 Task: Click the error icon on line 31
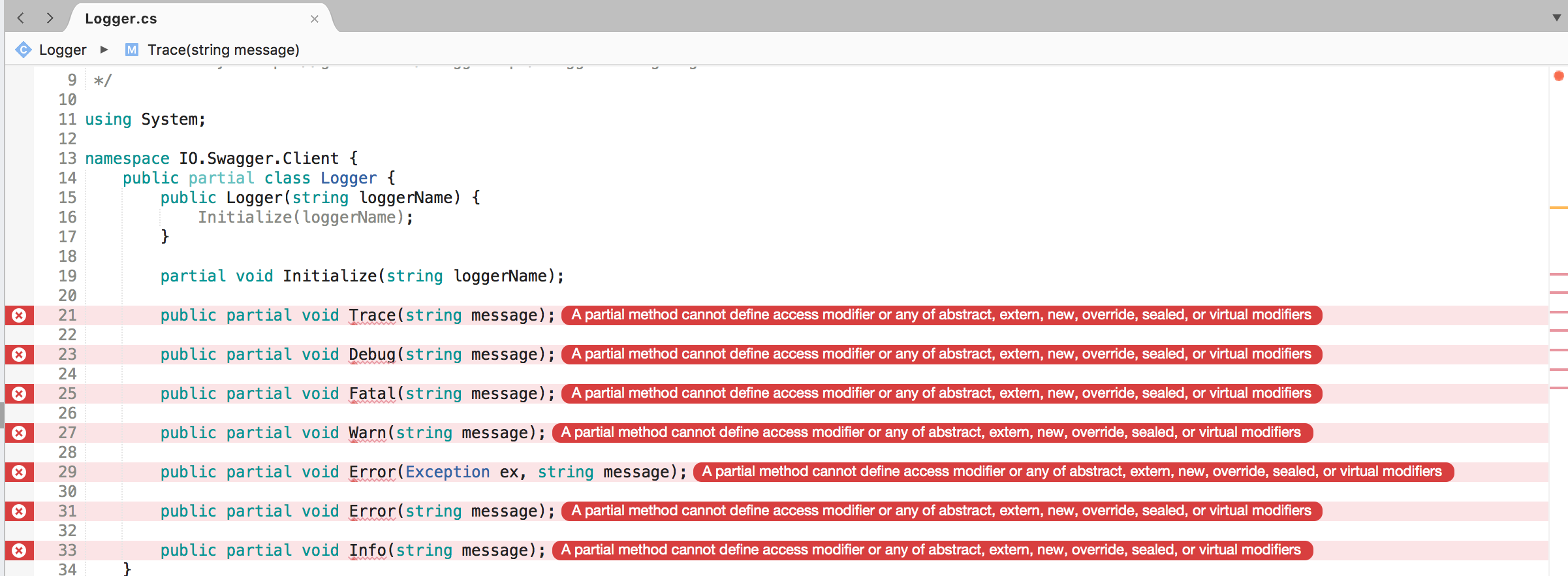tap(20, 511)
